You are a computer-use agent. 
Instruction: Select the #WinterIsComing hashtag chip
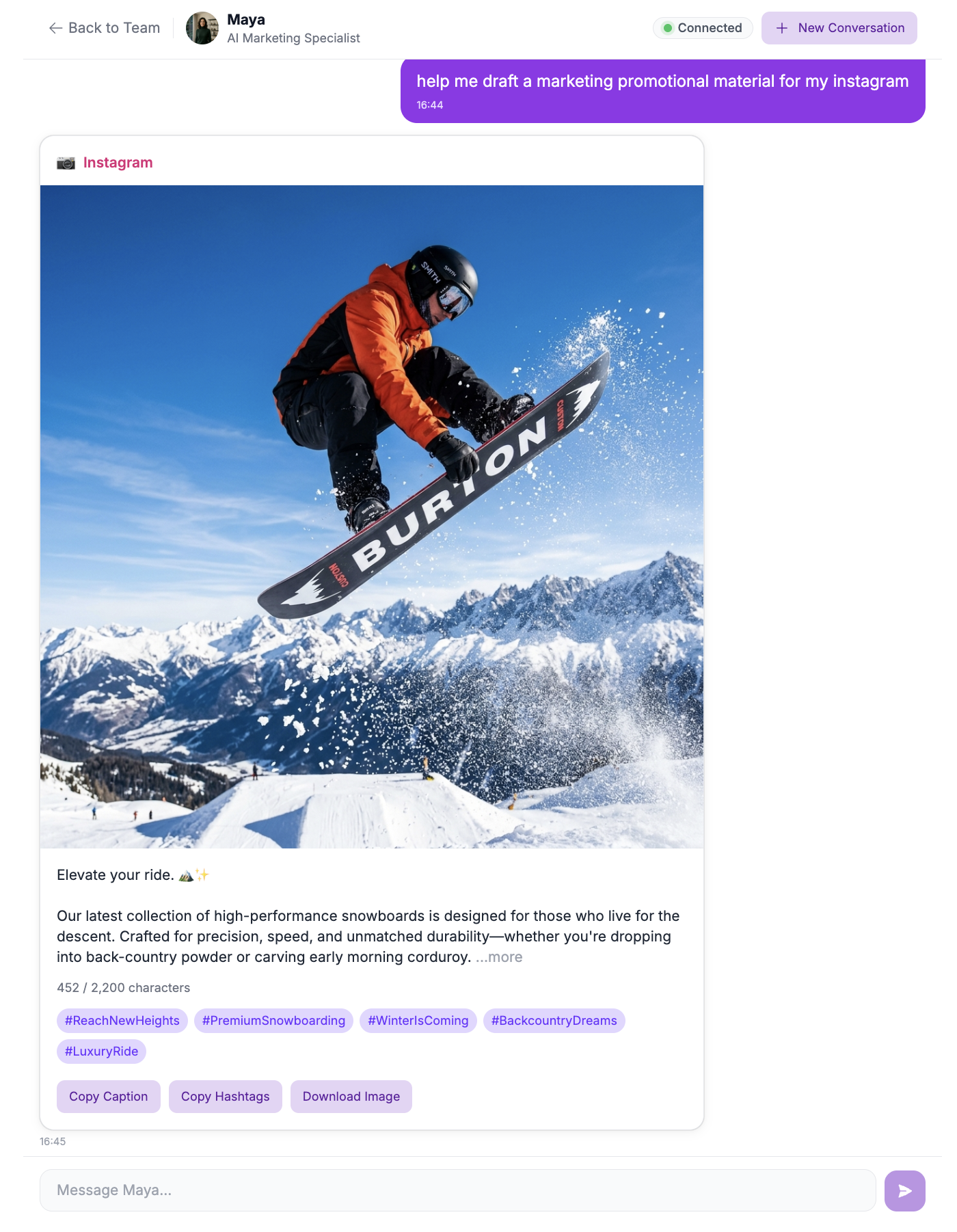pyautogui.click(x=418, y=1021)
